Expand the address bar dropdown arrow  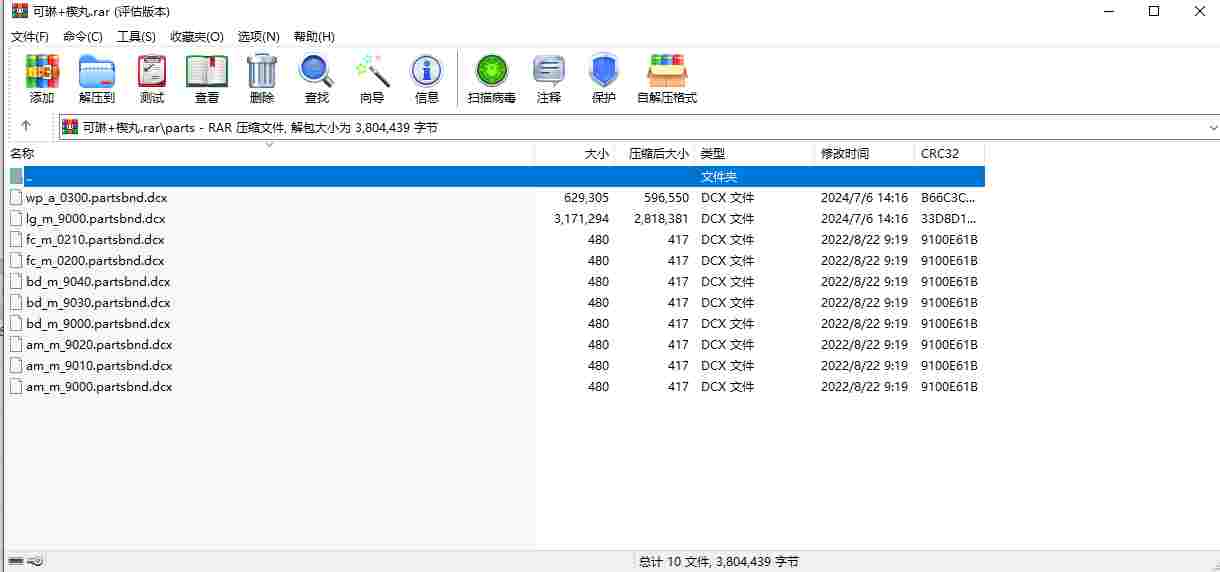(x=1213, y=127)
